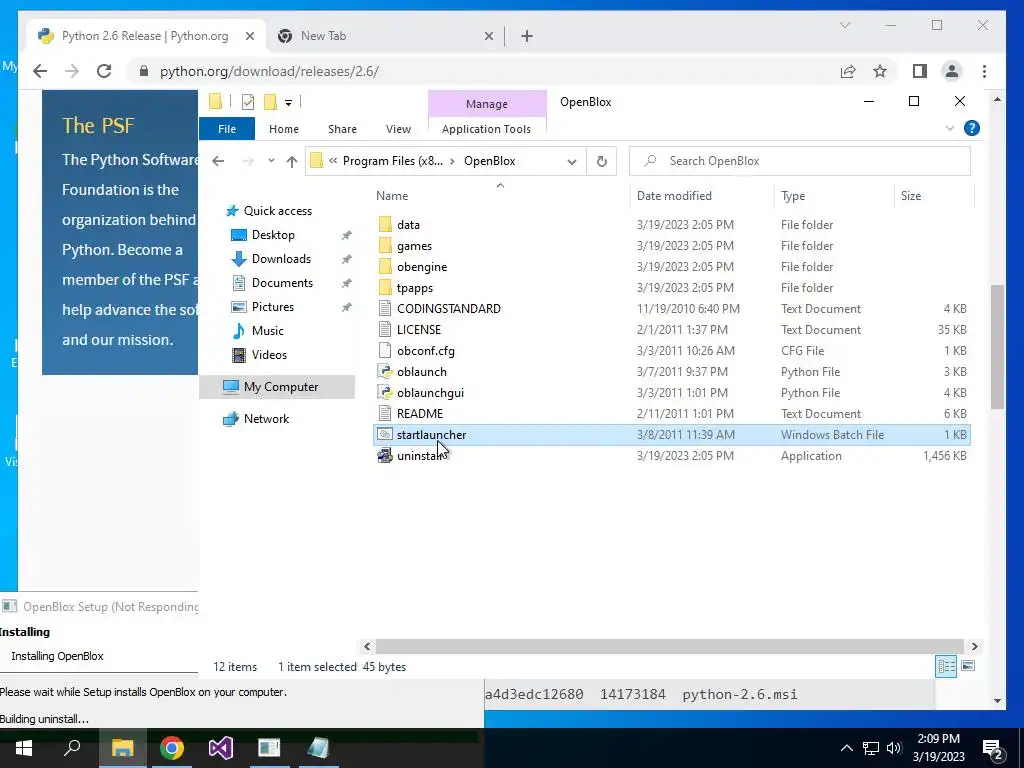Open Visual Studio from taskbar
The width and height of the screenshot is (1024, 768).
[221, 748]
